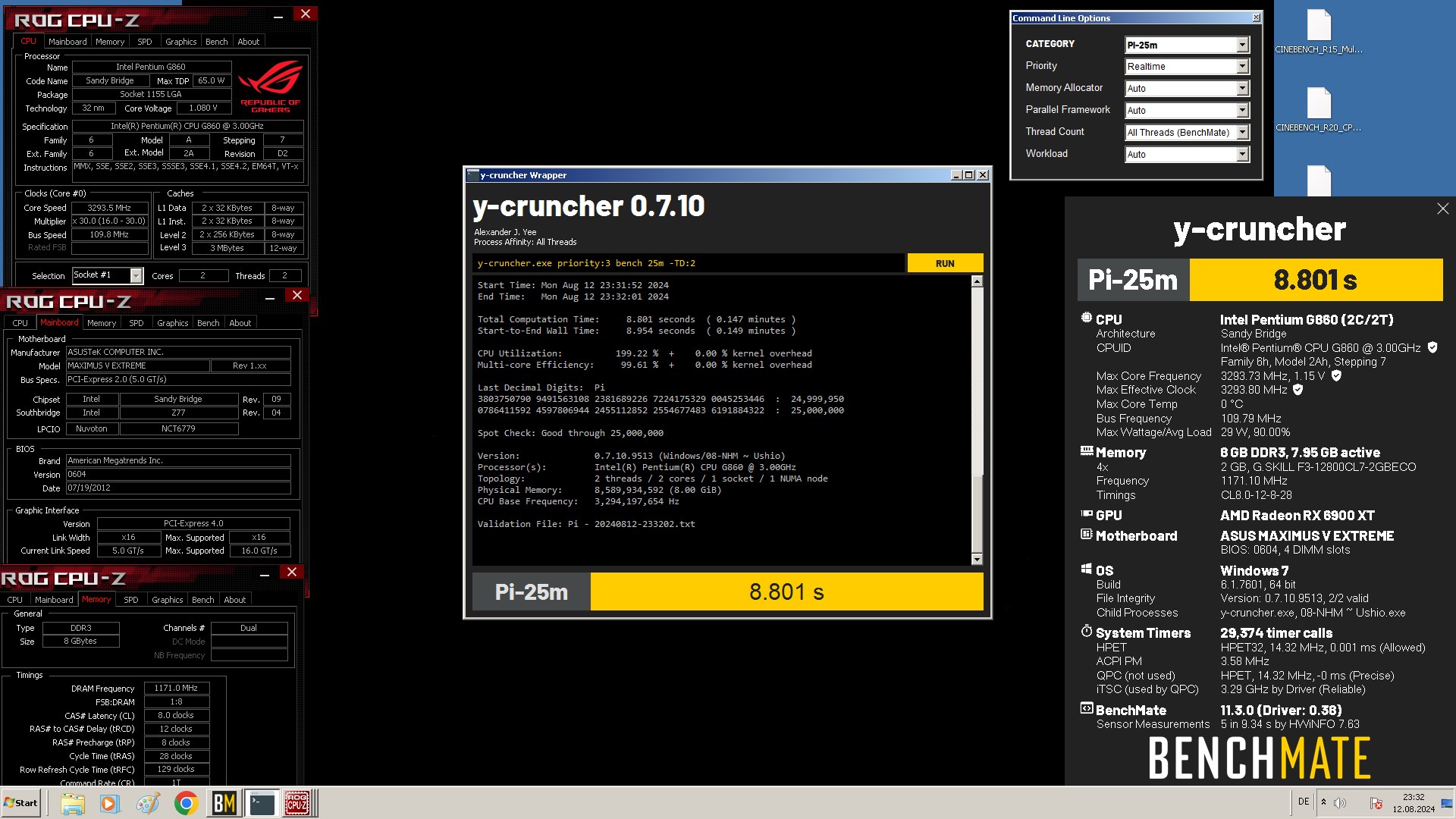
Task: Click the Show Desktop button at taskbar end
Action: [1448, 803]
